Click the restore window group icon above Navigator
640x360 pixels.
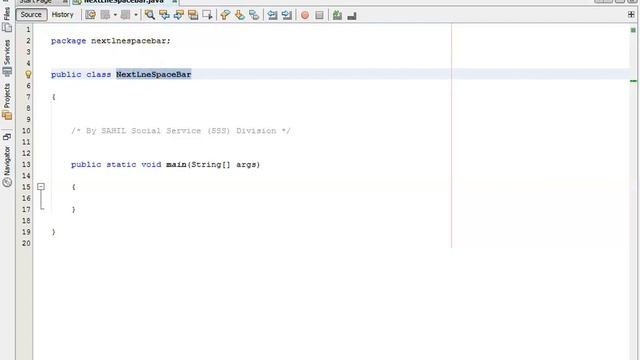click(7, 137)
